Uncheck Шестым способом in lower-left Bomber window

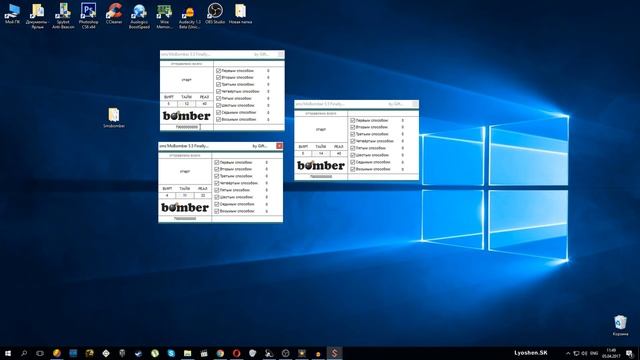point(217,197)
